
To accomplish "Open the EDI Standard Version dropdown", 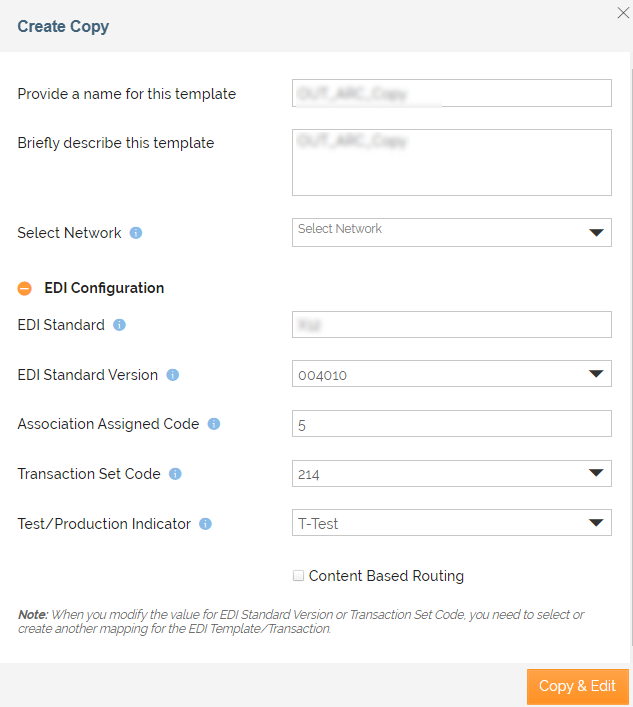I will point(451,375).
